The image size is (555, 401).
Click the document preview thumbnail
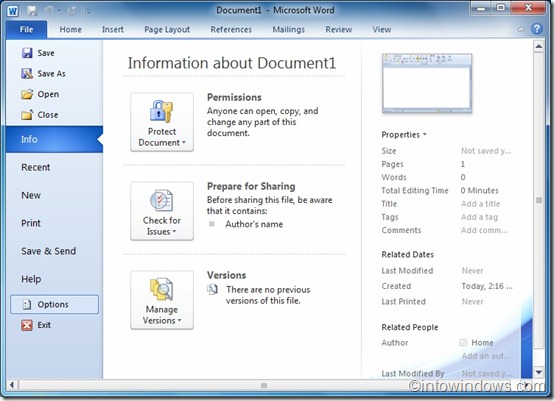[427, 84]
